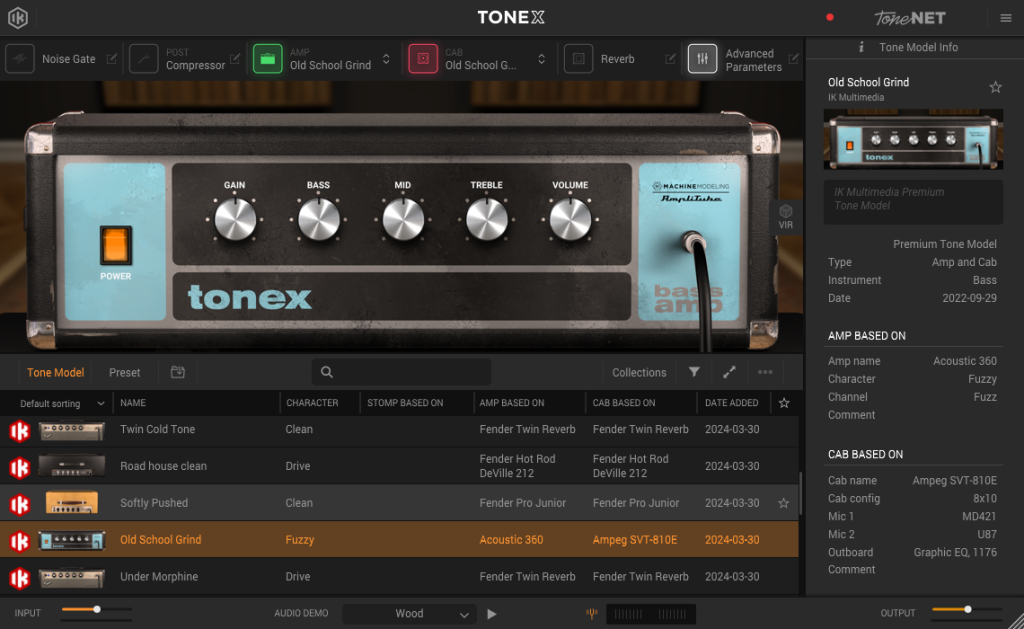Viewport: 1024px width, 629px height.
Task: Expand the browser with the arrows icon
Action: click(729, 372)
